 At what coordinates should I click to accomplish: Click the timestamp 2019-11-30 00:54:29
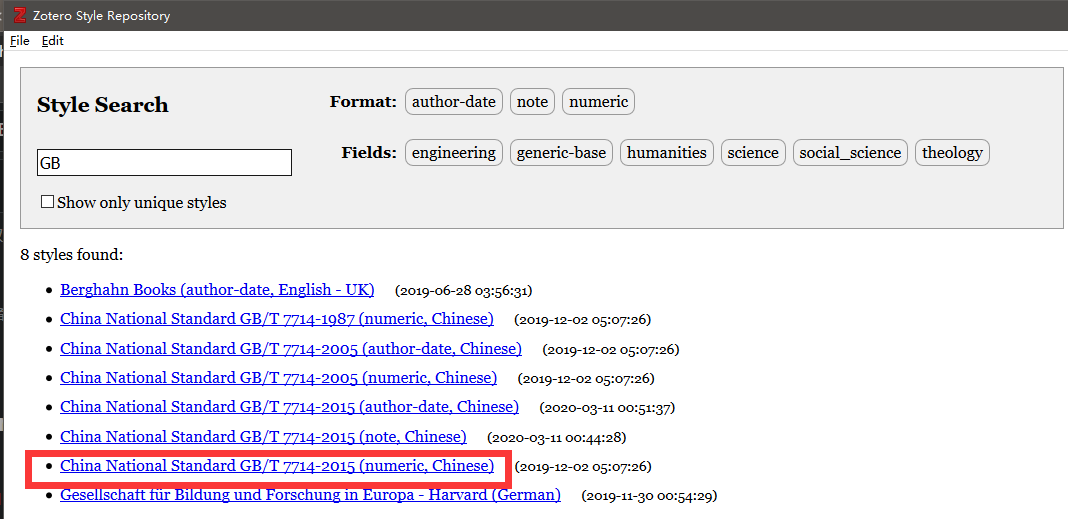[x=649, y=496]
